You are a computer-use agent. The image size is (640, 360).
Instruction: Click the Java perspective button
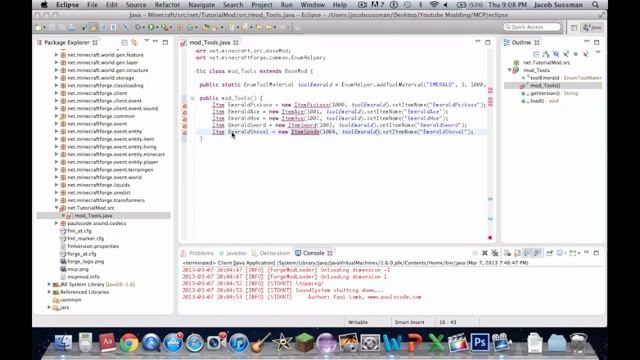coord(592,27)
